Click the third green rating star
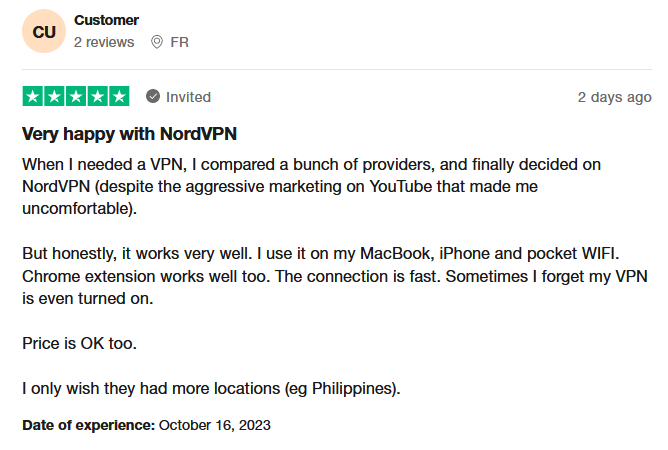Screen dimensions: 668x450 (76, 96)
